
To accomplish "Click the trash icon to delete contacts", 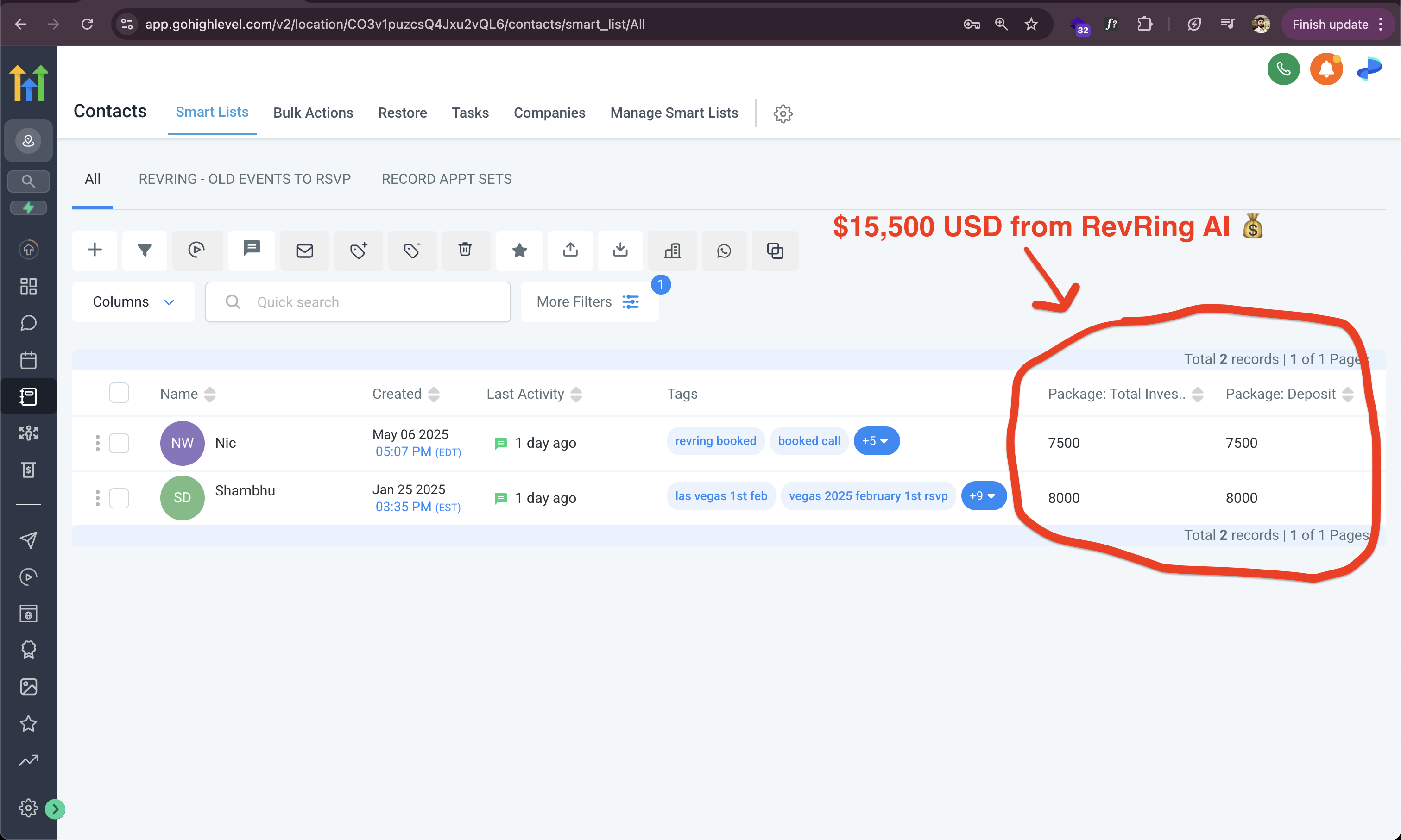I will coord(466,250).
